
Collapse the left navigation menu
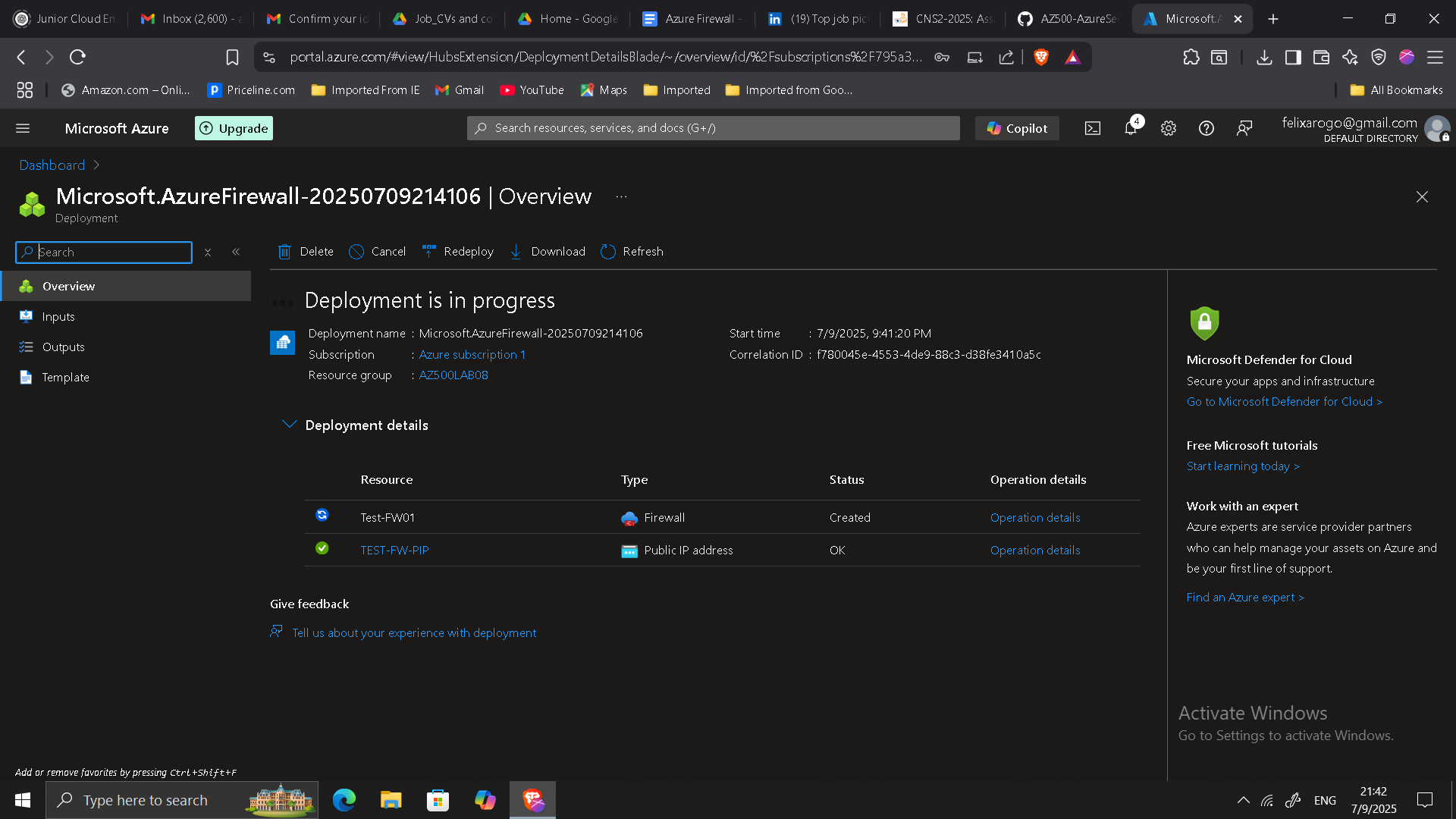[x=236, y=252]
